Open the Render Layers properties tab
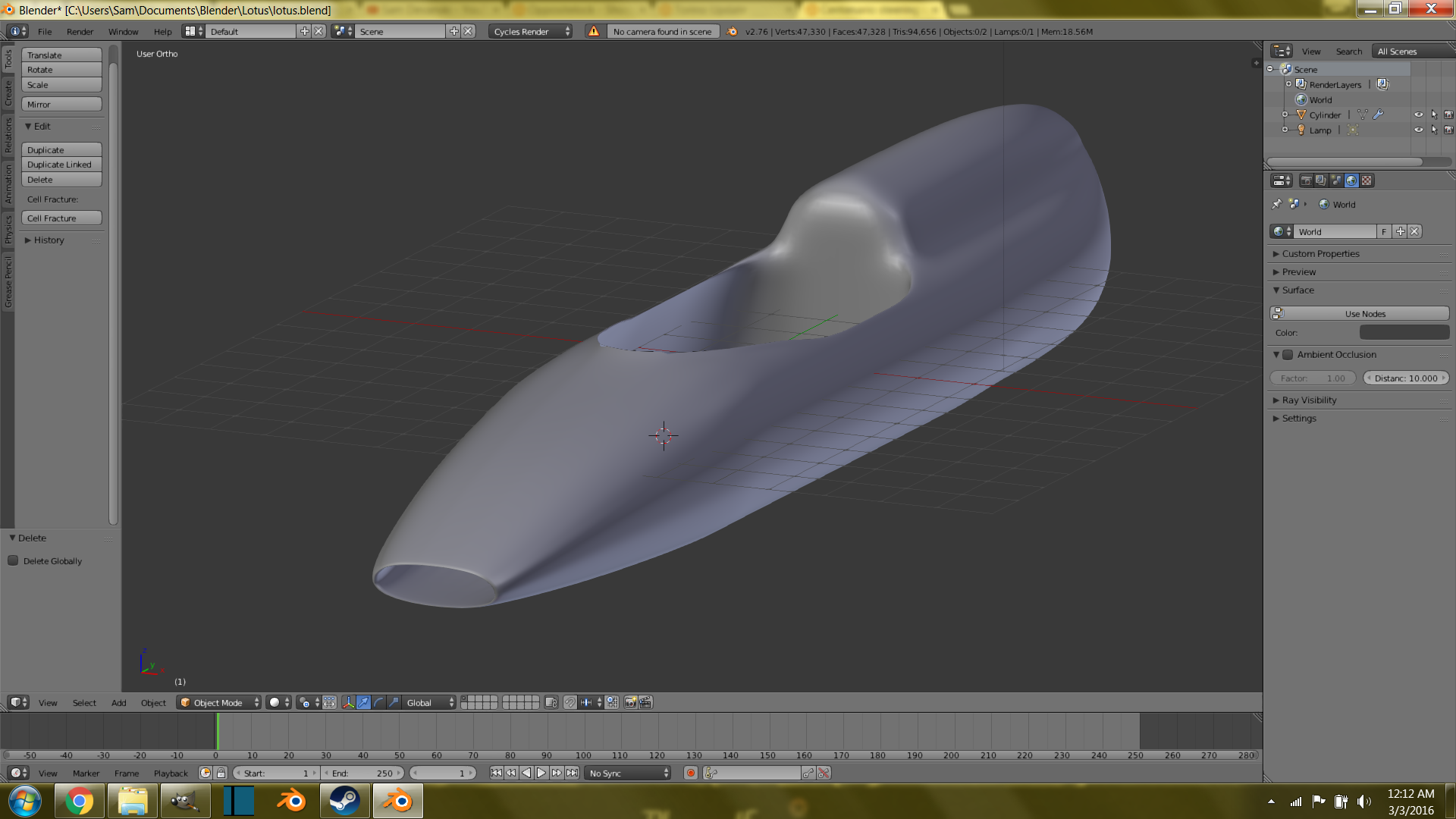1456x819 pixels. (1321, 180)
